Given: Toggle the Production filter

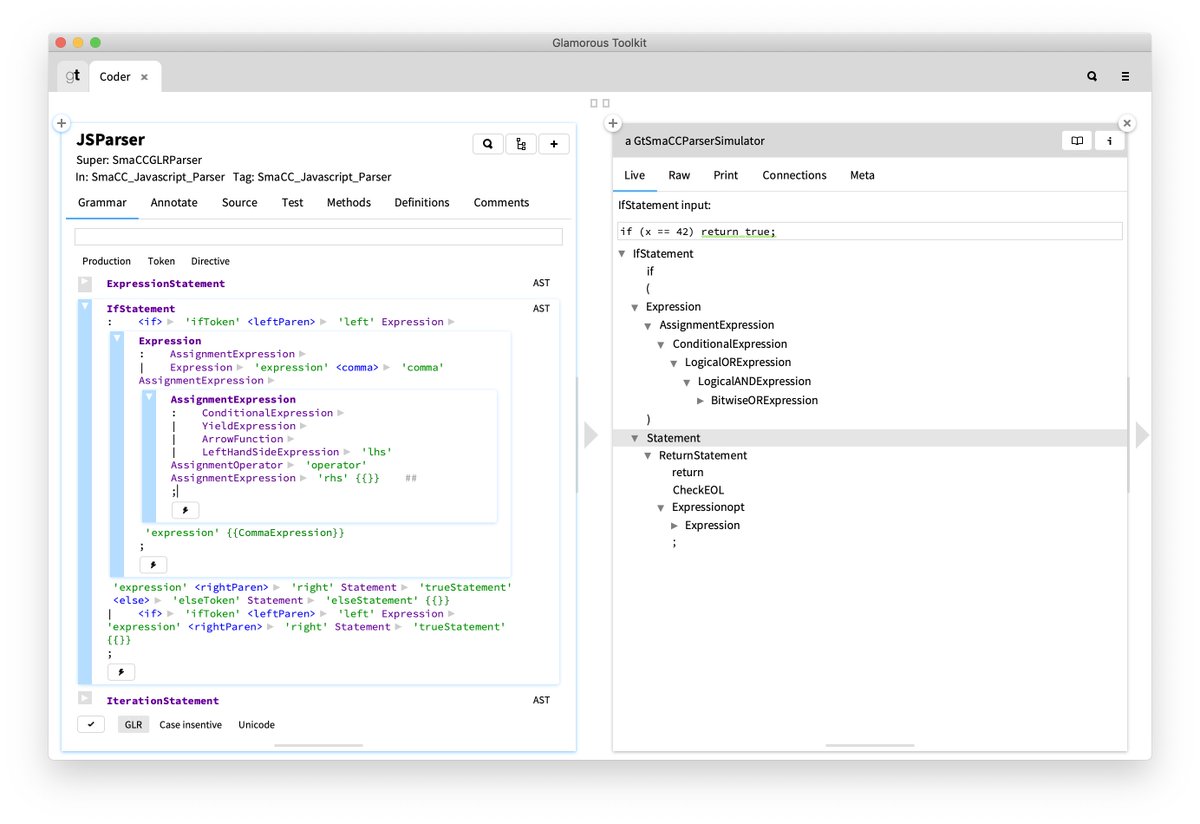Looking at the screenshot, I should [x=106, y=261].
